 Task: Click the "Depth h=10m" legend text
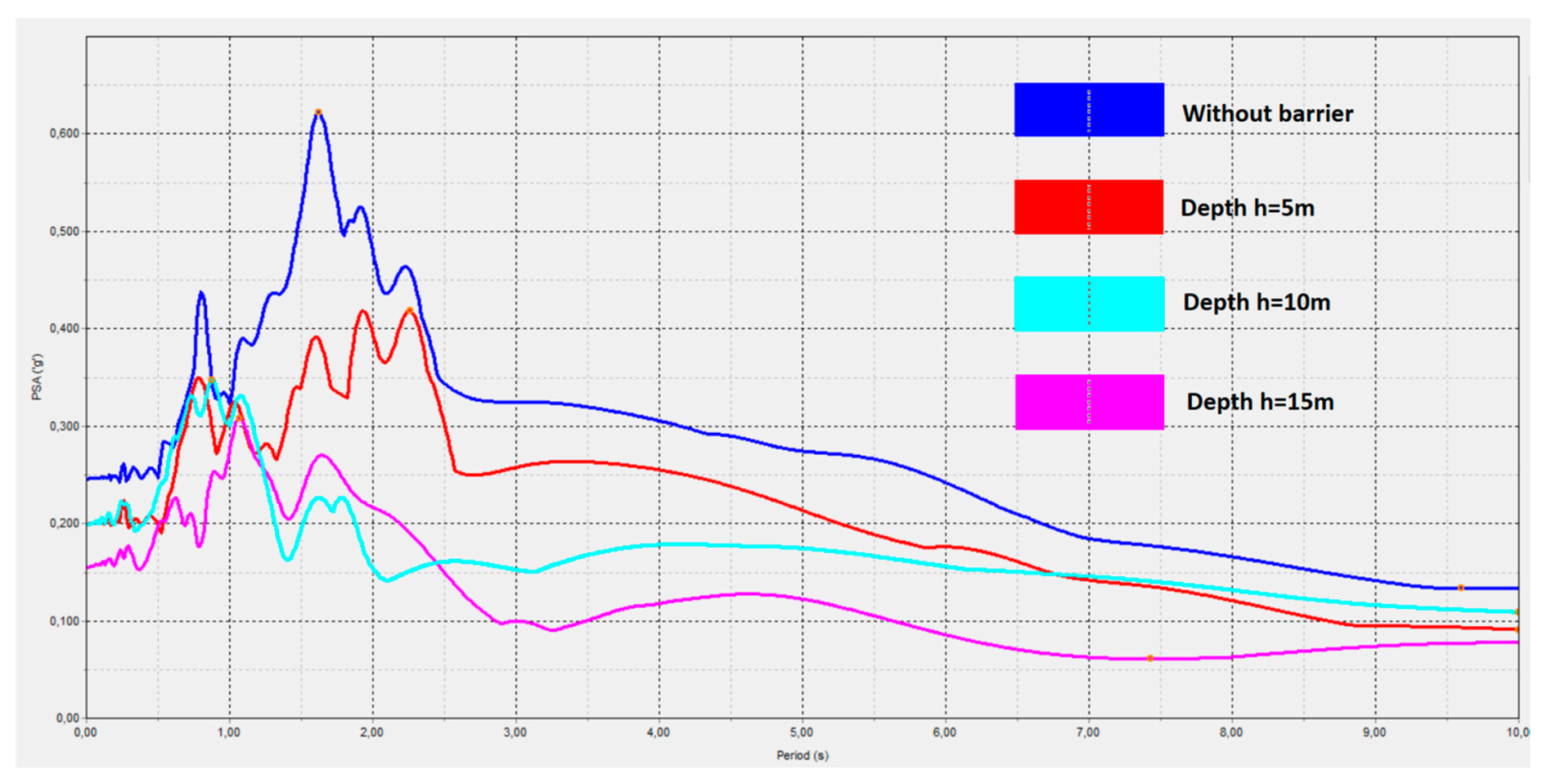1256,303
